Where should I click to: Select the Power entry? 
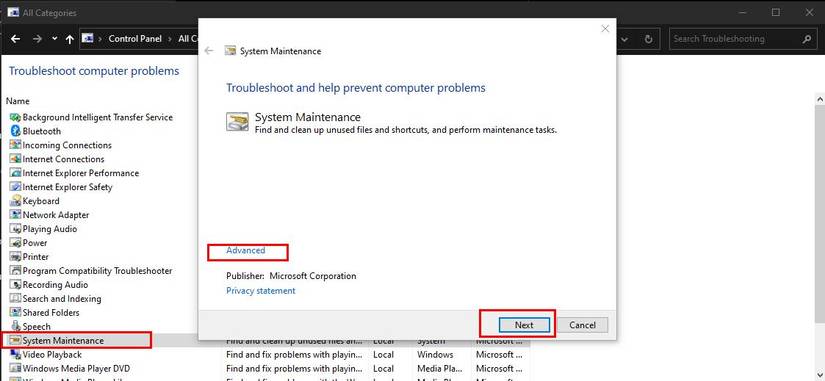coord(35,243)
